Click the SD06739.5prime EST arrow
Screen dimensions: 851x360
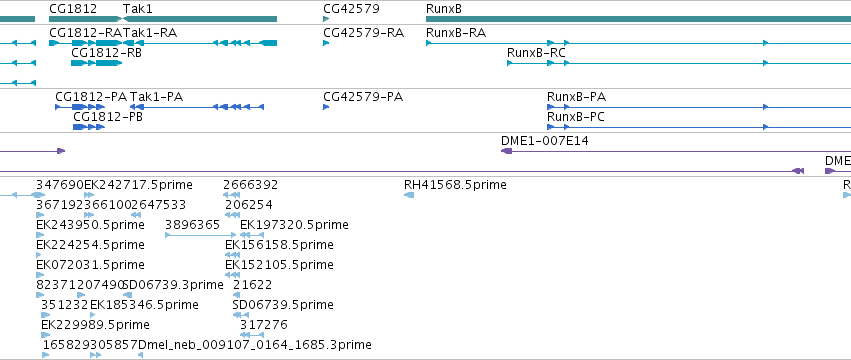tap(240, 315)
